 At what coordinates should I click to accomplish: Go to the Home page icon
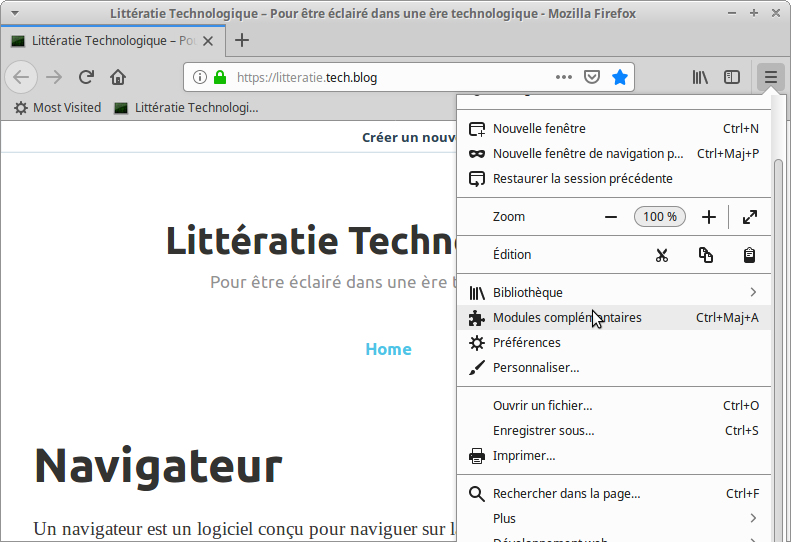pyautogui.click(x=118, y=77)
